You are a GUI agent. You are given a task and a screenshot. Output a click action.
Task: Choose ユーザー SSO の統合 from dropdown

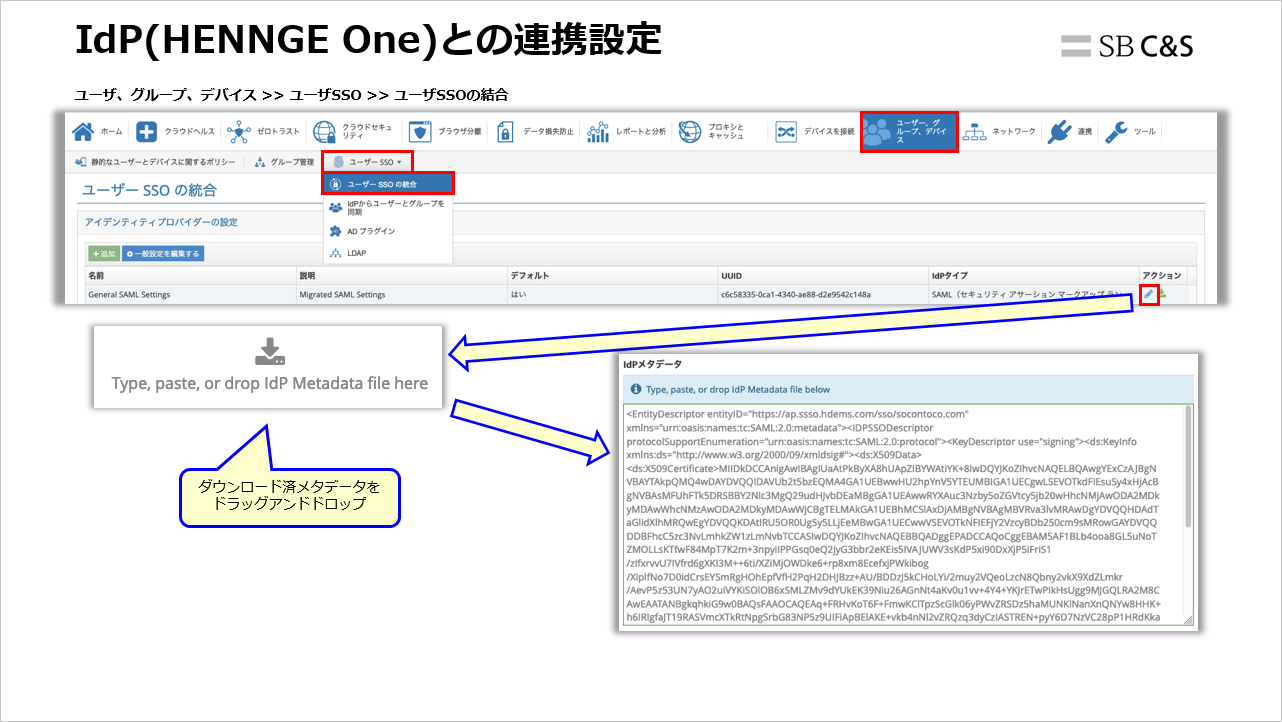pos(388,184)
